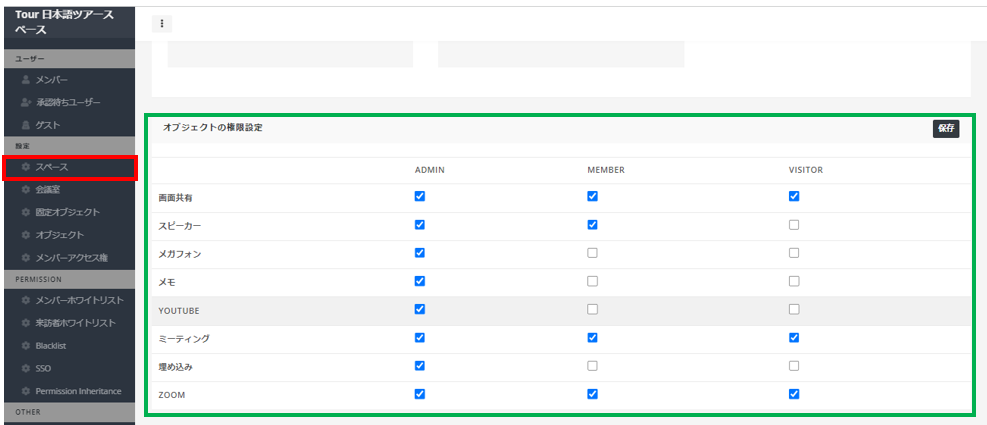Uncheck MEMBER for スピーカー
The width and height of the screenshot is (987, 425).
point(592,225)
